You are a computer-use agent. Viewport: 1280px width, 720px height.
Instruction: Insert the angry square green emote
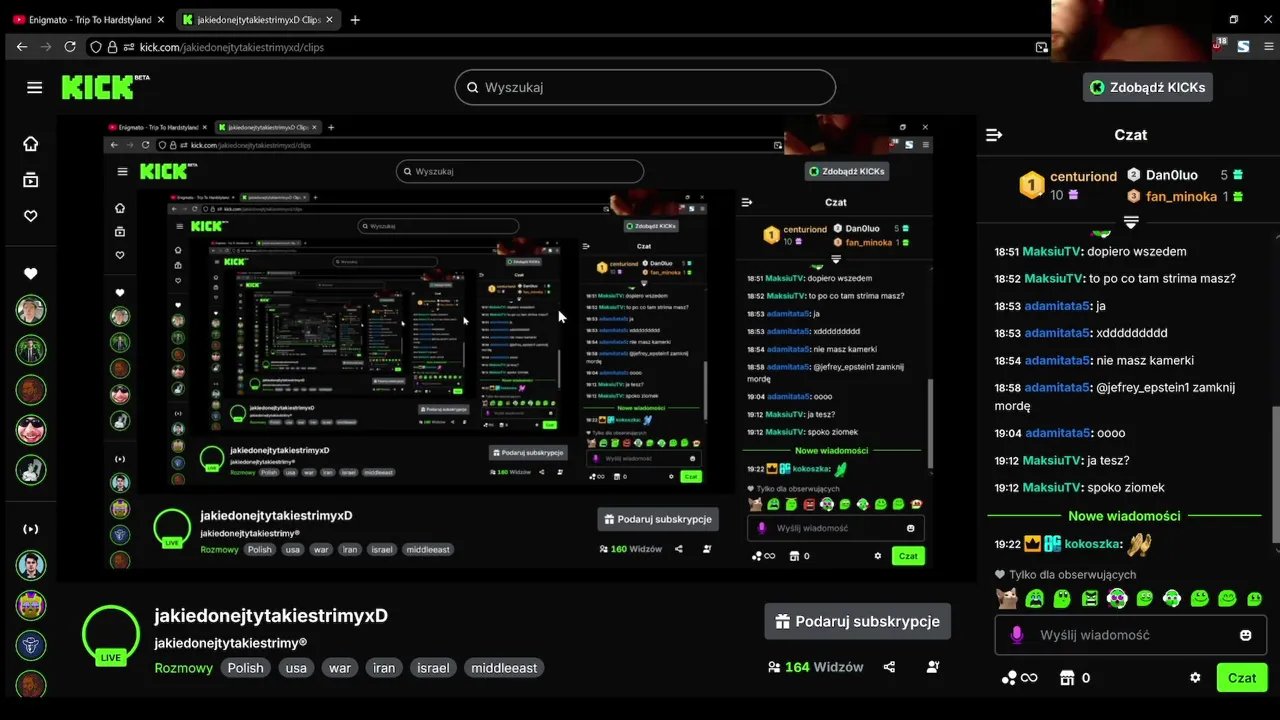point(1090,599)
